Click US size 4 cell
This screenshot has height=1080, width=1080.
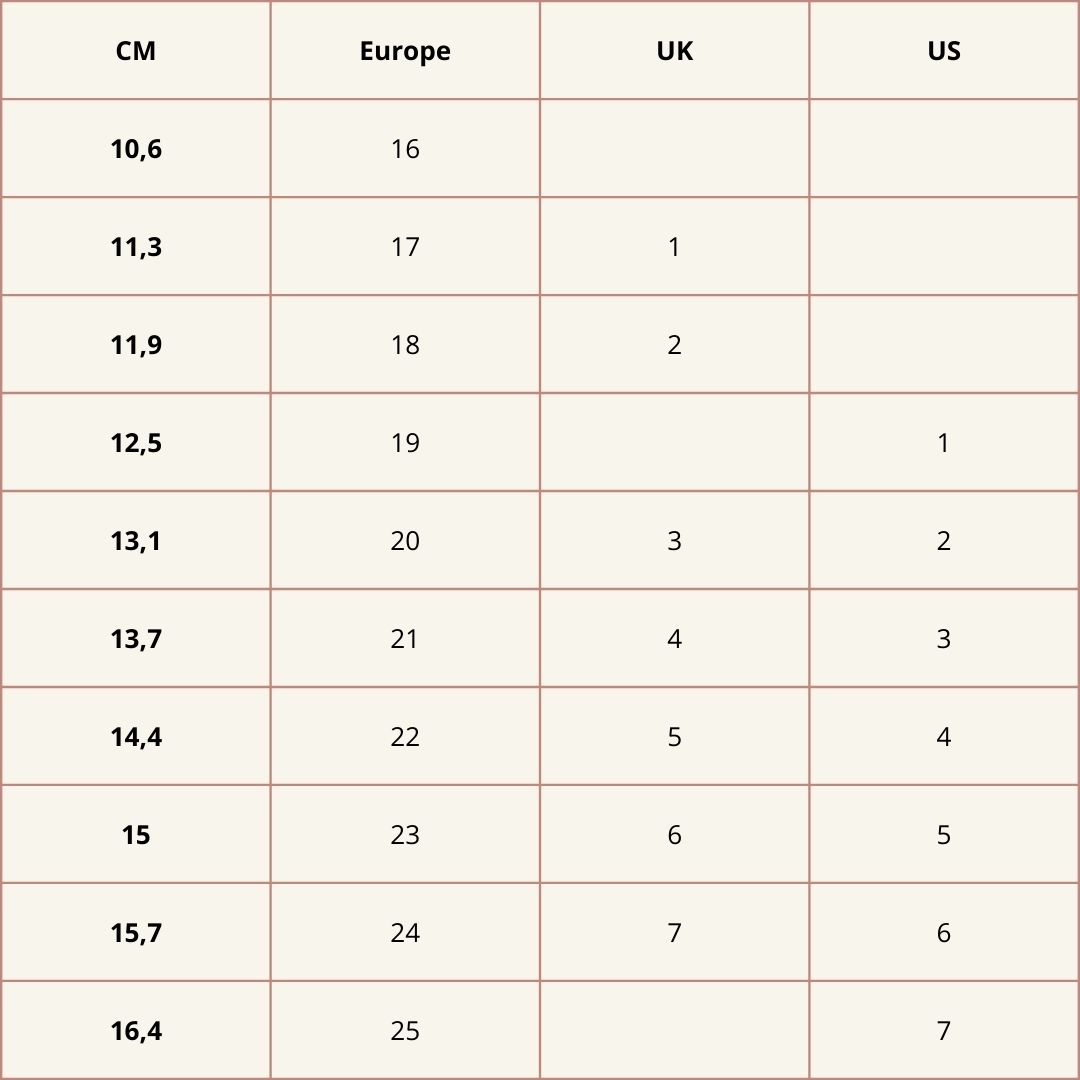pyautogui.click(x=943, y=737)
